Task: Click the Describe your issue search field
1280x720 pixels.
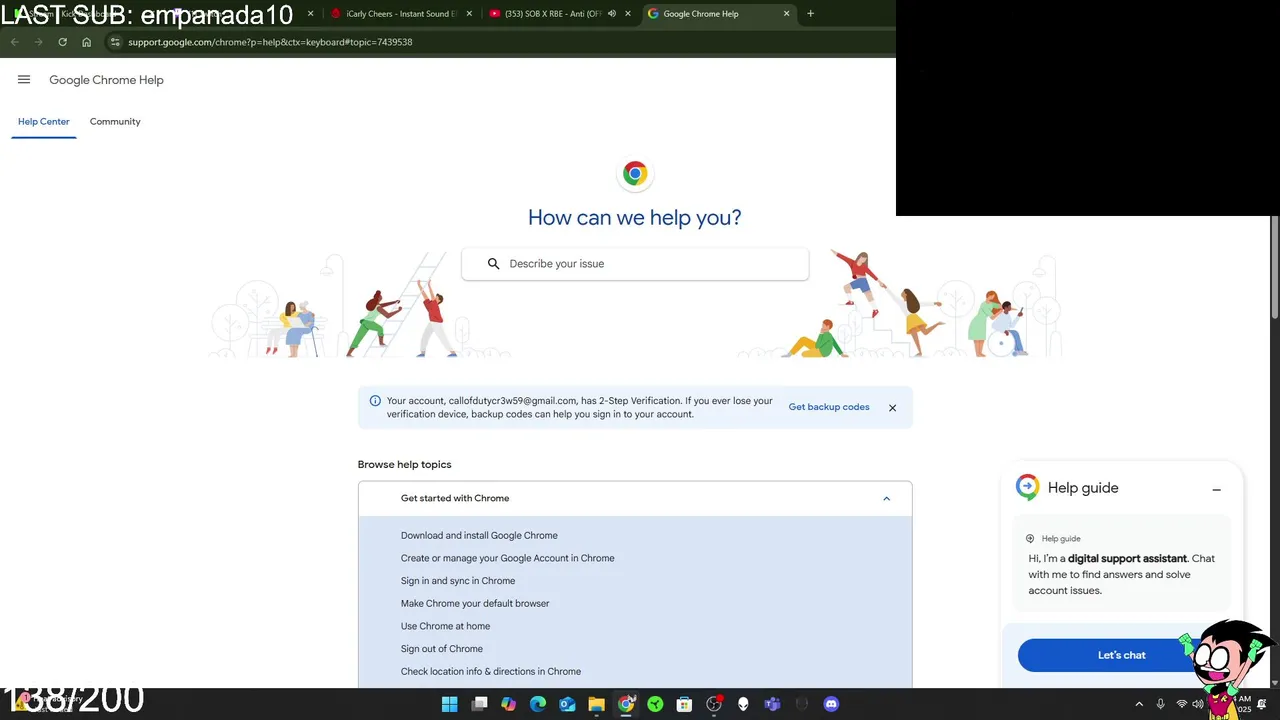Action: (x=635, y=264)
